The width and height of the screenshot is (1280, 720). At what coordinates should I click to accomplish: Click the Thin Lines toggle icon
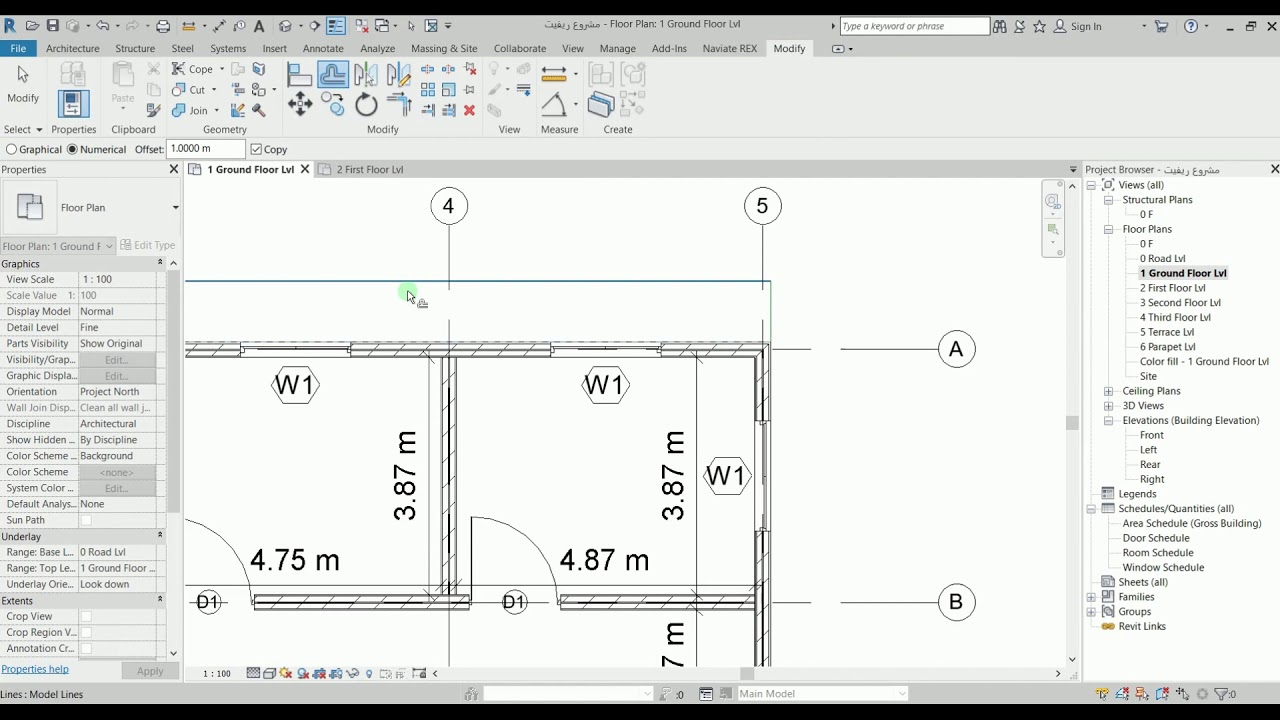336,26
